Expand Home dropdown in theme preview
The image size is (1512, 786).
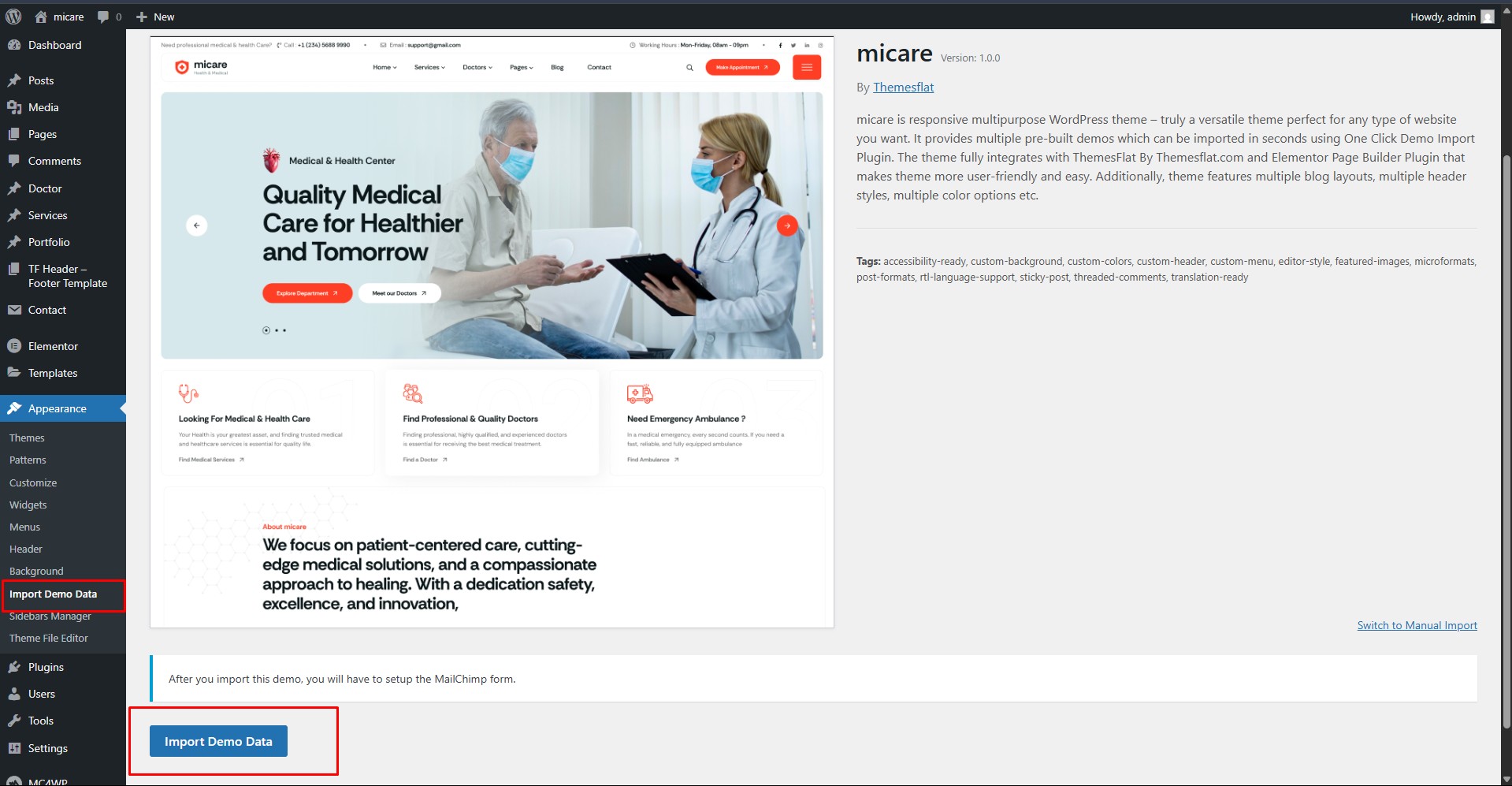385,68
